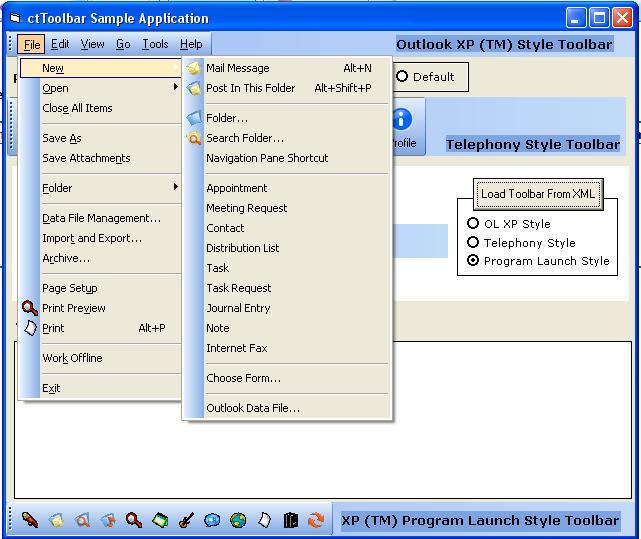This screenshot has width=641, height=539.
Task: Click the pen icon in bottom launch toolbar
Action: pos(30,520)
